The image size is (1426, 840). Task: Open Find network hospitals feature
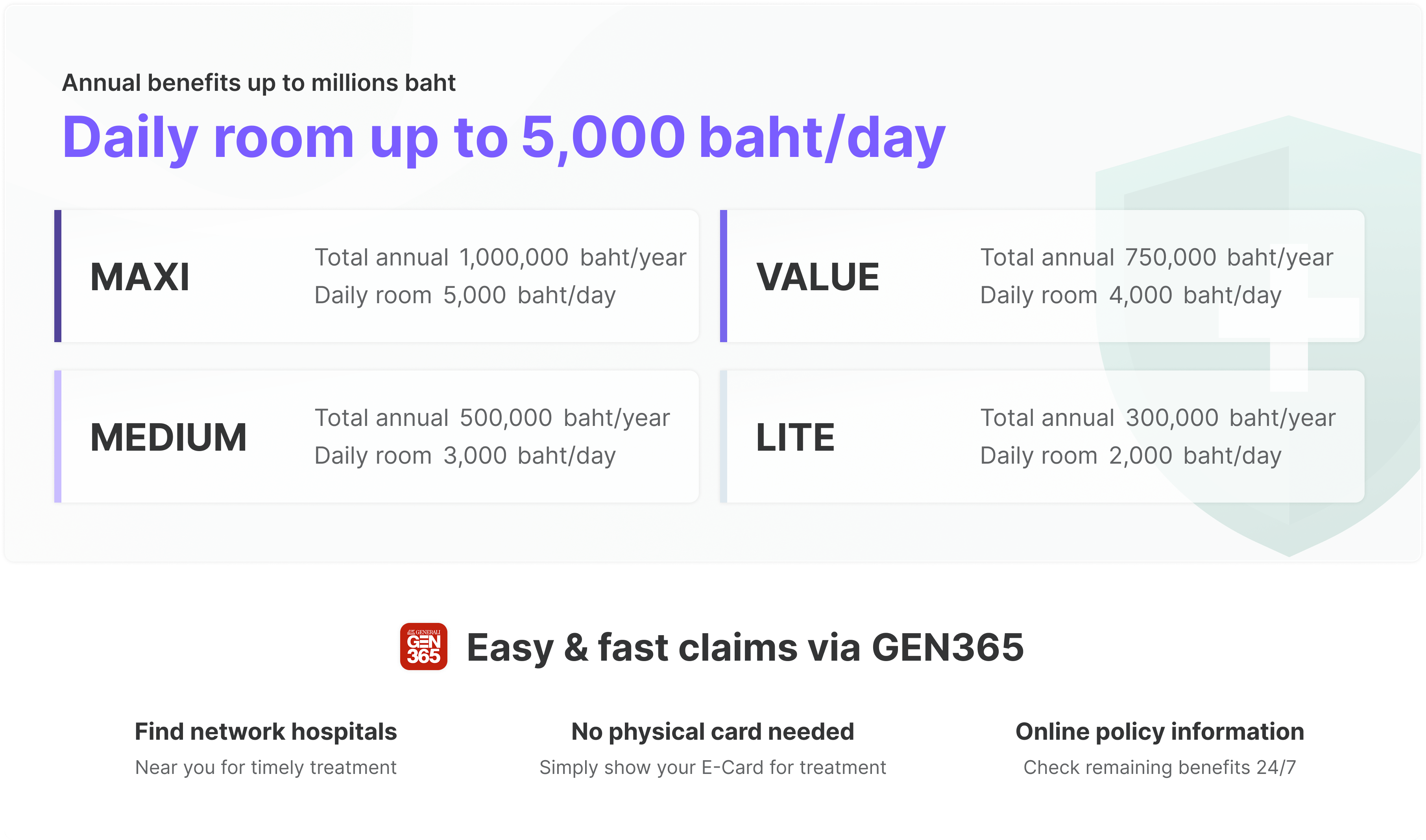point(266,748)
